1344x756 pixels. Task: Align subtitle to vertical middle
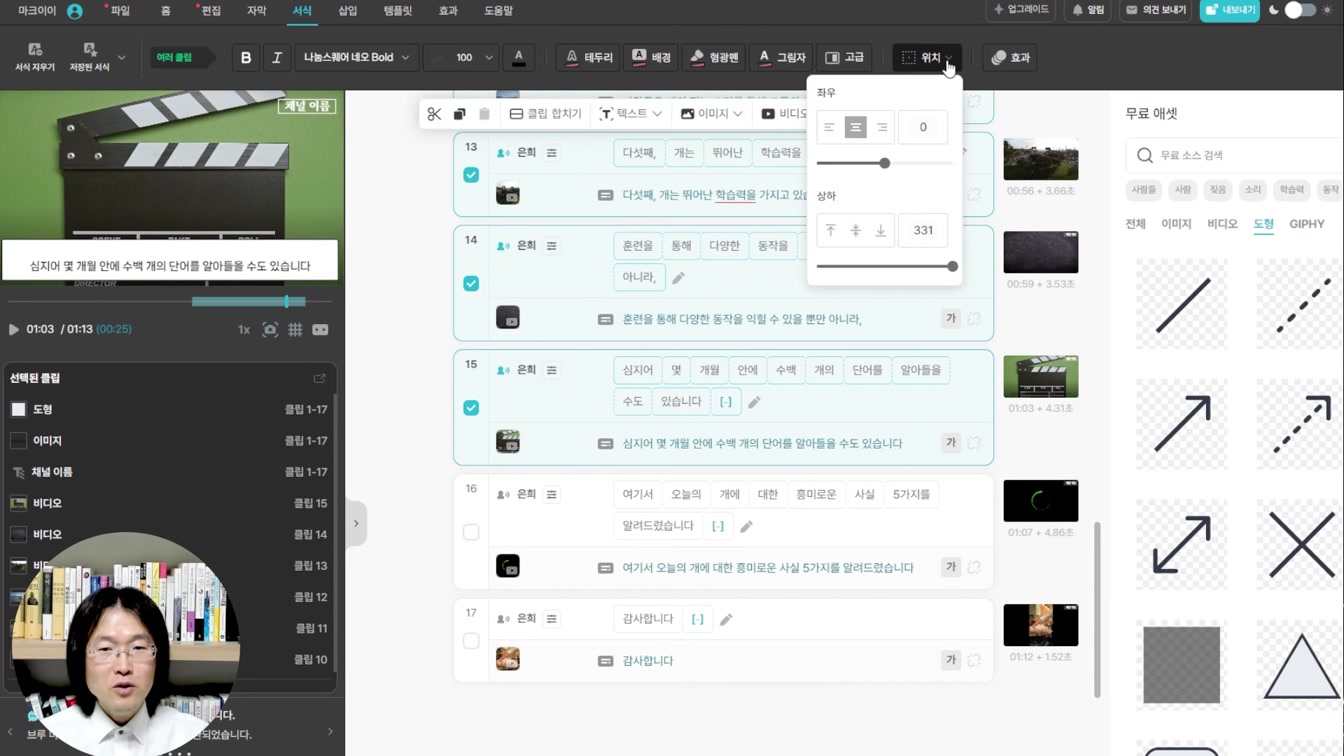coord(855,230)
